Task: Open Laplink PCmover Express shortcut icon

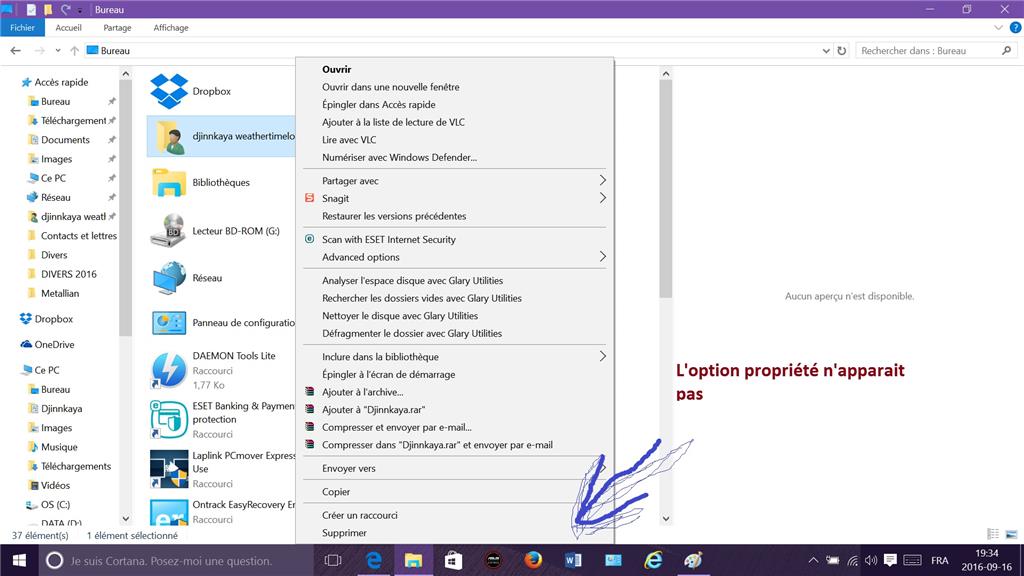Action: (x=168, y=469)
